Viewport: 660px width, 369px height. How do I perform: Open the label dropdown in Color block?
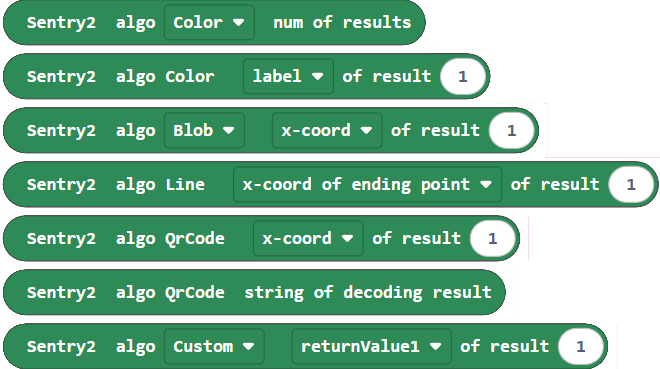pyautogui.click(x=288, y=76)
